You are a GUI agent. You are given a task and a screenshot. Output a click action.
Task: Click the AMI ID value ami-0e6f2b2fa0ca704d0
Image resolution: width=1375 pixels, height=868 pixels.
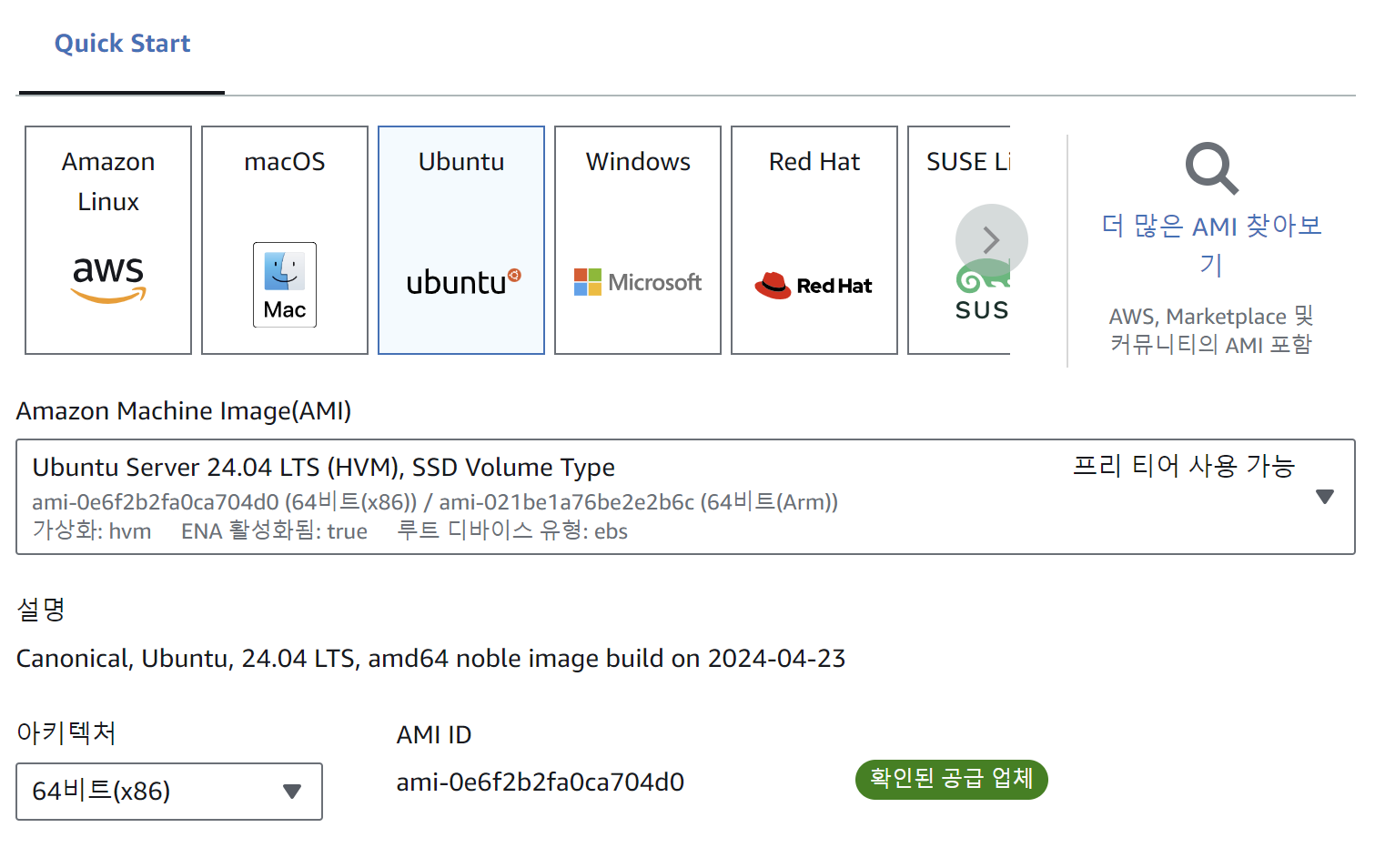pos(541,782)
